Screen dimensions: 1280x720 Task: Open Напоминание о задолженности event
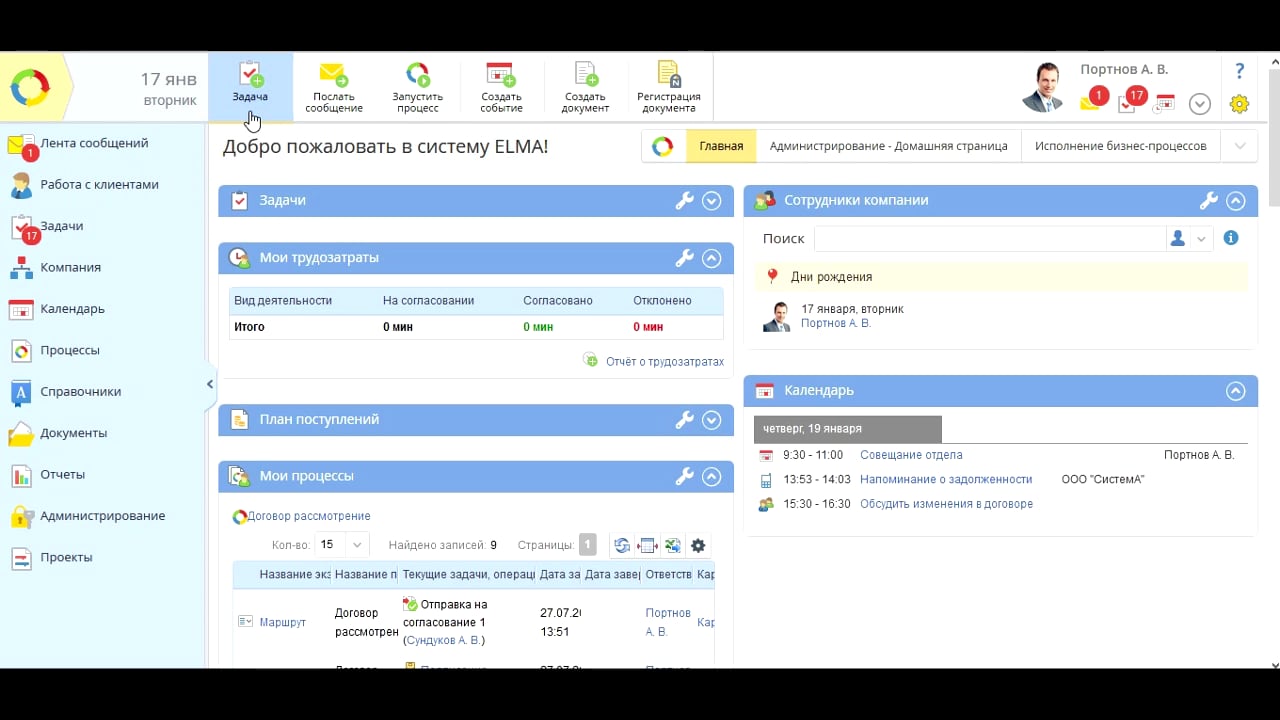click(946, 480)
